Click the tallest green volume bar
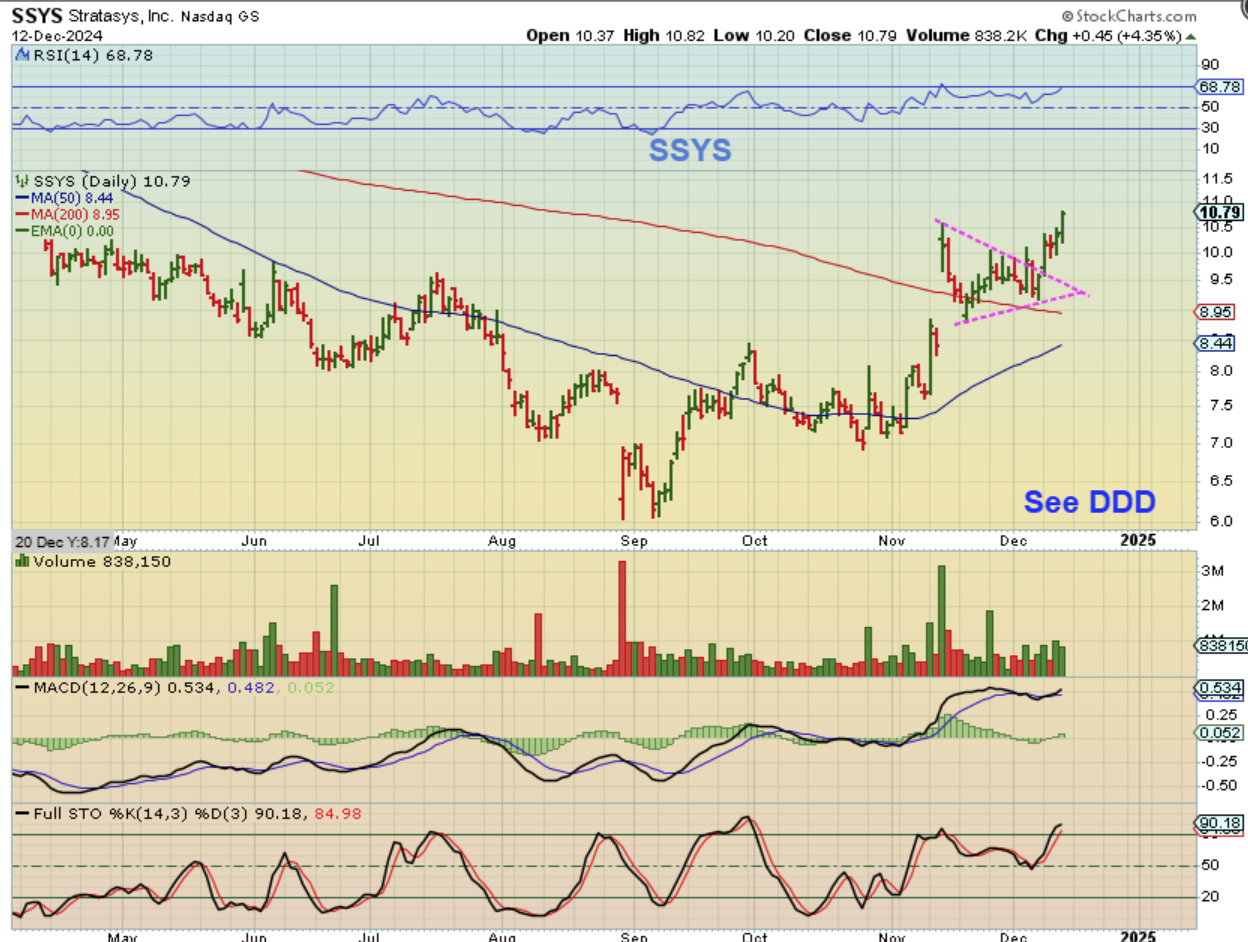The width and height of the screenshot is (1248, 942). click(x=941, y=622)
